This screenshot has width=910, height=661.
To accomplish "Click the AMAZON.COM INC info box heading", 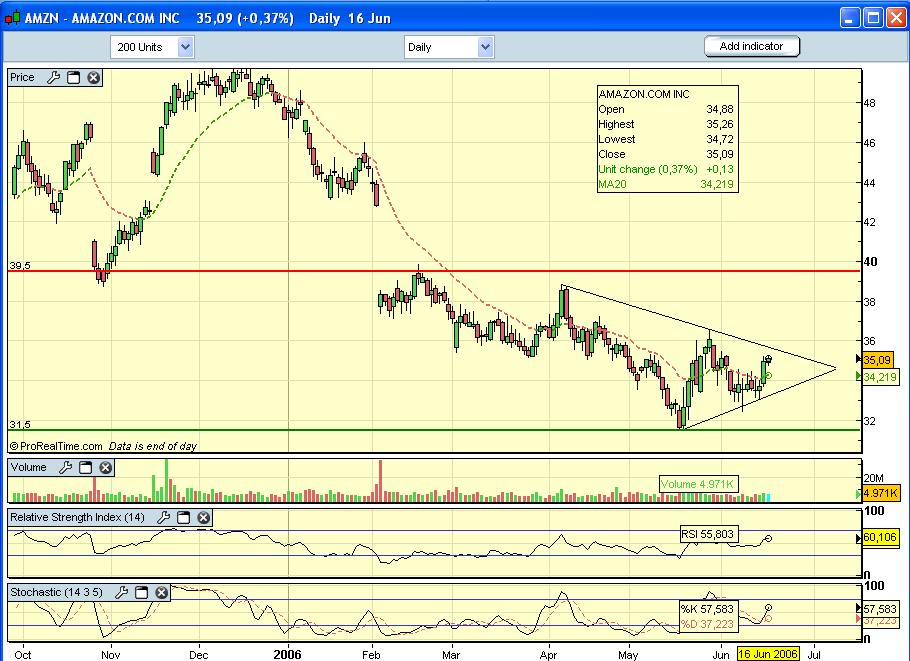I will pyautogui.click(x=644, y=94).
